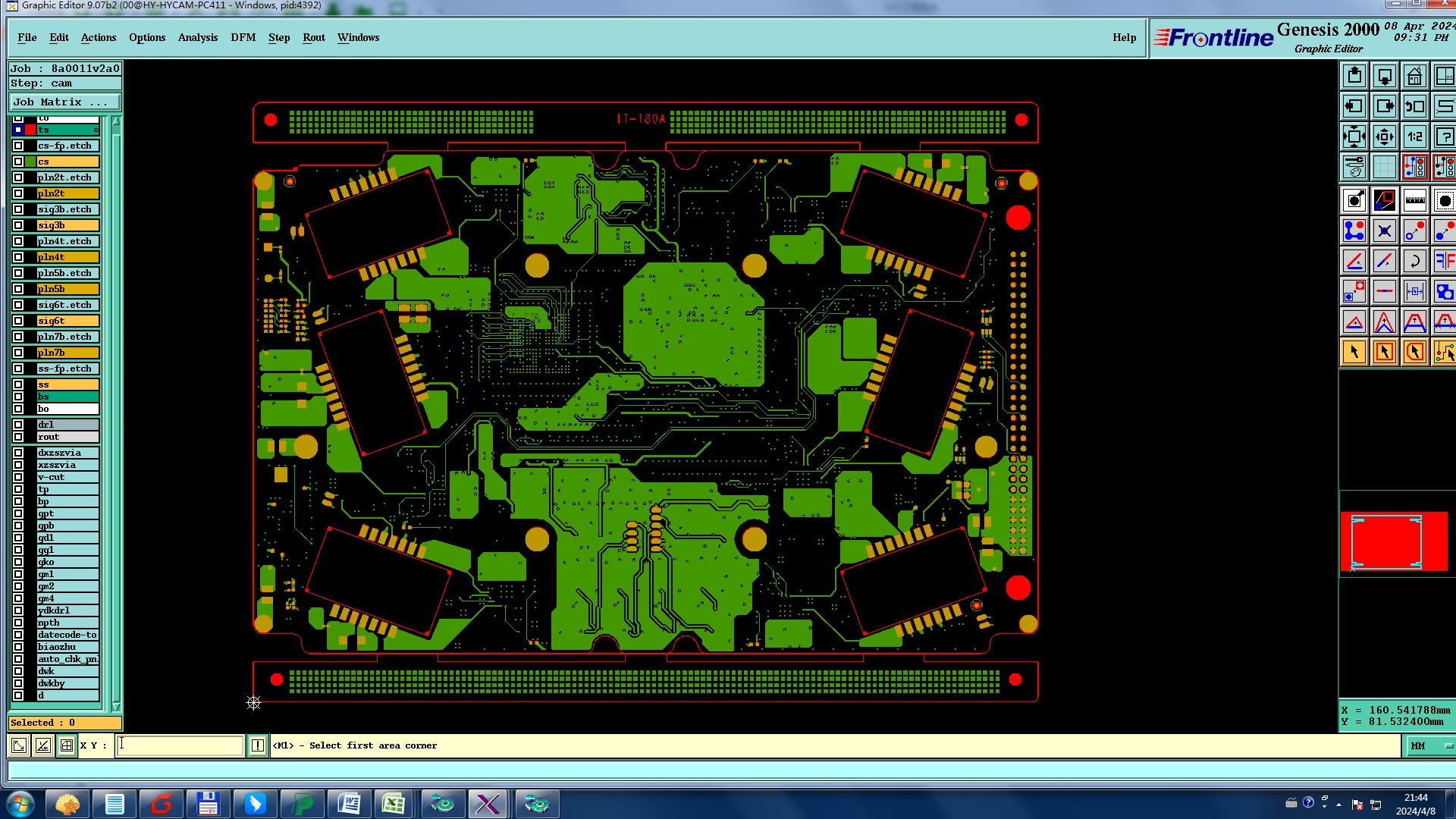Image resolution: width=1456 pixels, height=819 pixels.
Task: Click the Help button
Action: point(1124,37)
